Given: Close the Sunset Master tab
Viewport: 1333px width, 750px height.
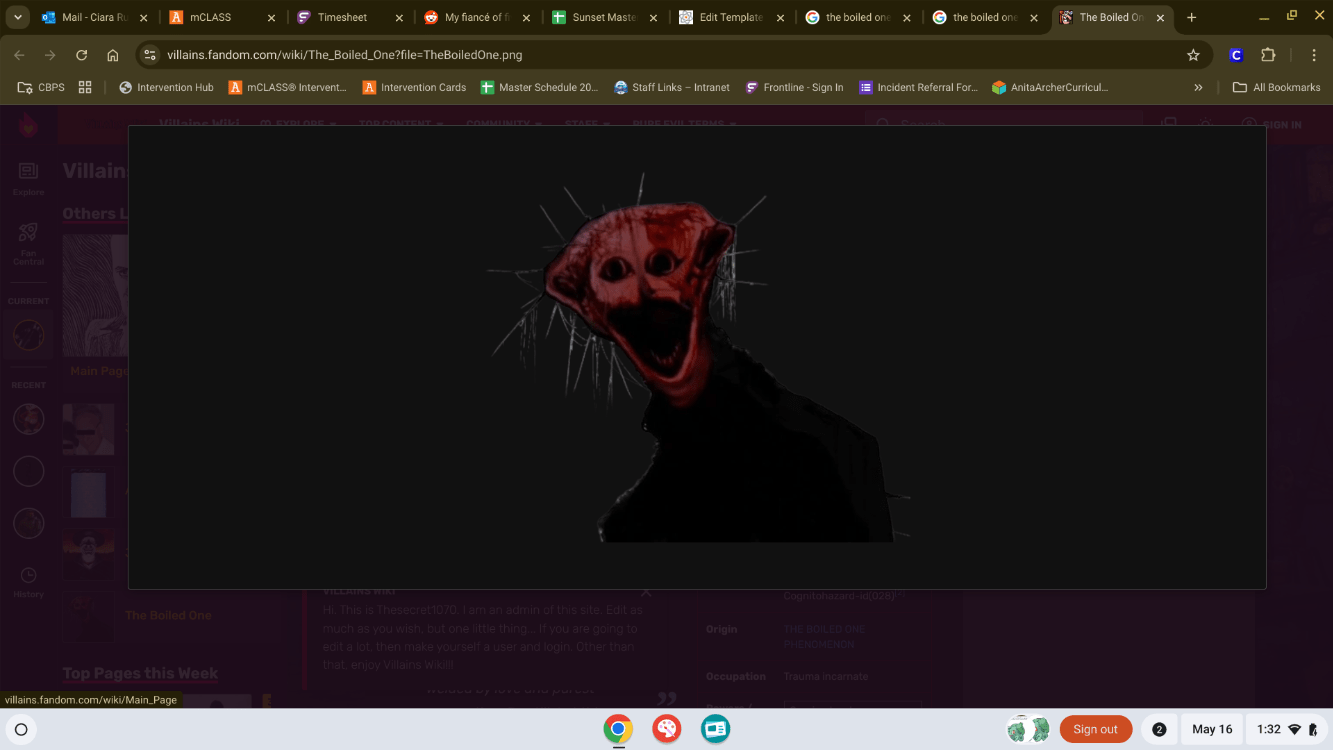Looking at the screenshot, I should [x=652, y=18].
